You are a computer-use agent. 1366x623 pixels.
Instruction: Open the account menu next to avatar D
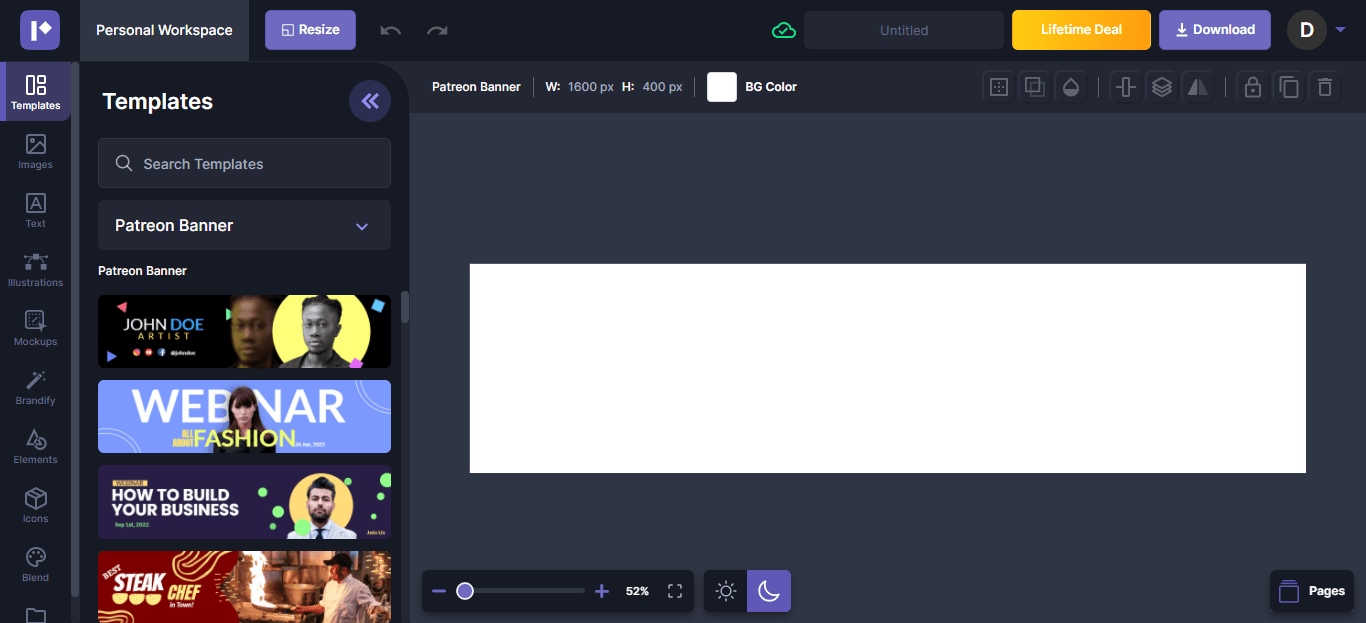pyautogui.click(x=1340, y=30)
